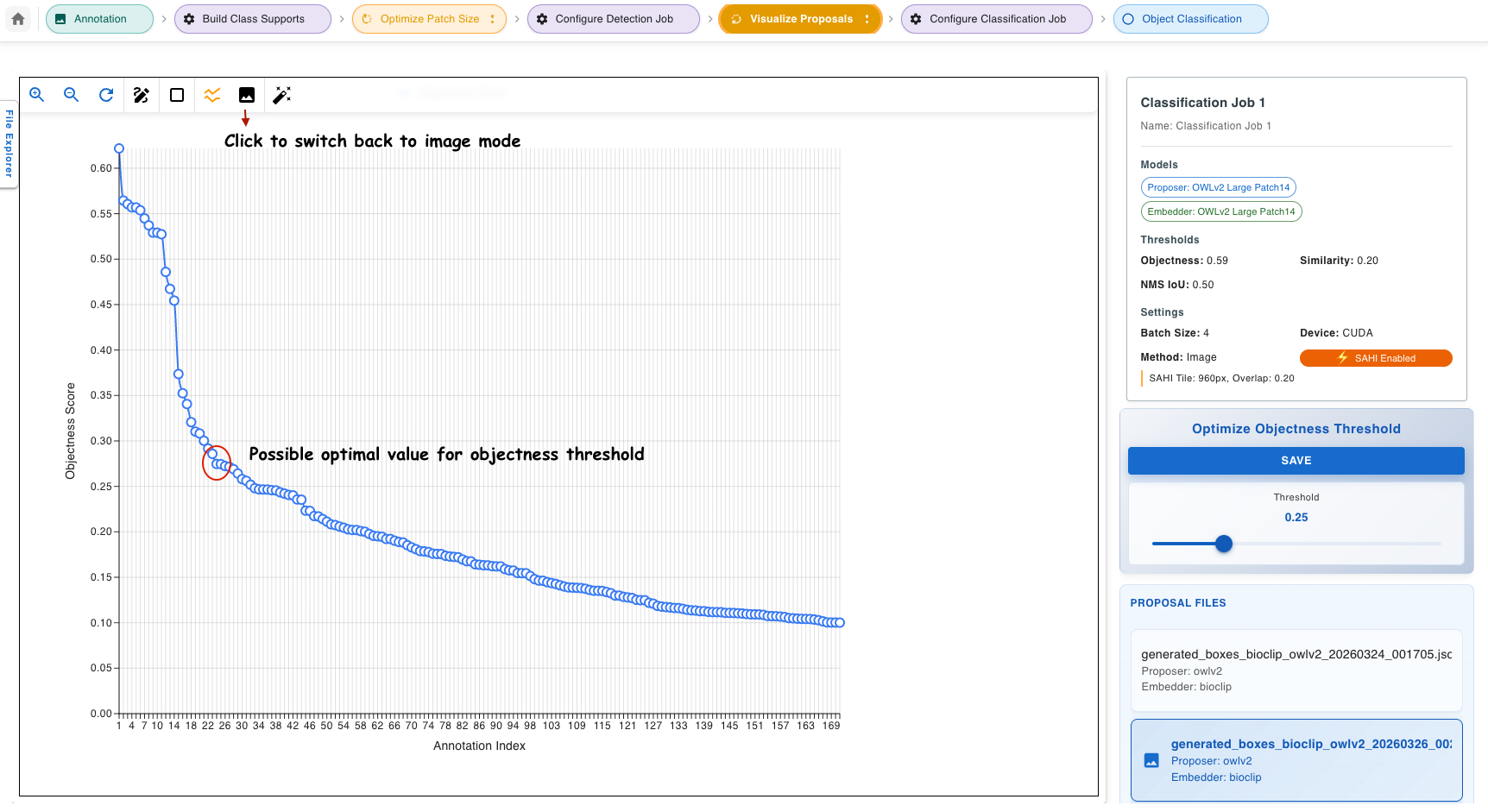Image resolution: width=1488 pixels, height=812 pixels.
Task: Click the Annotation Index axis label
Action: click(x=479, y=746)
